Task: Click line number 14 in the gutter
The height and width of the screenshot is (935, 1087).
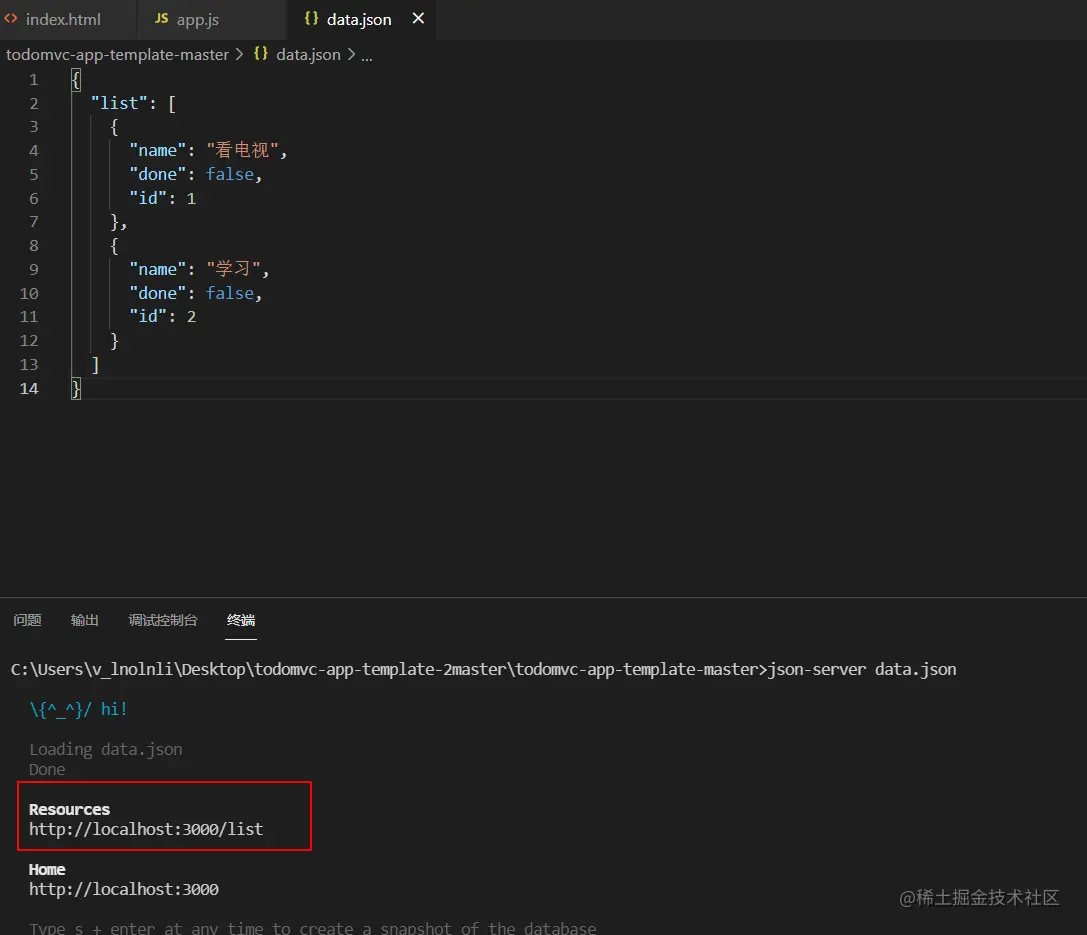Action: 29,388
